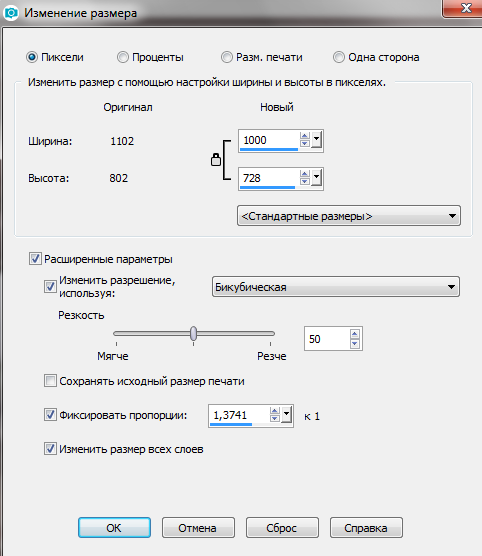
Task: Decrease aspect ratio value down arrow
Action: pos(275,418)
